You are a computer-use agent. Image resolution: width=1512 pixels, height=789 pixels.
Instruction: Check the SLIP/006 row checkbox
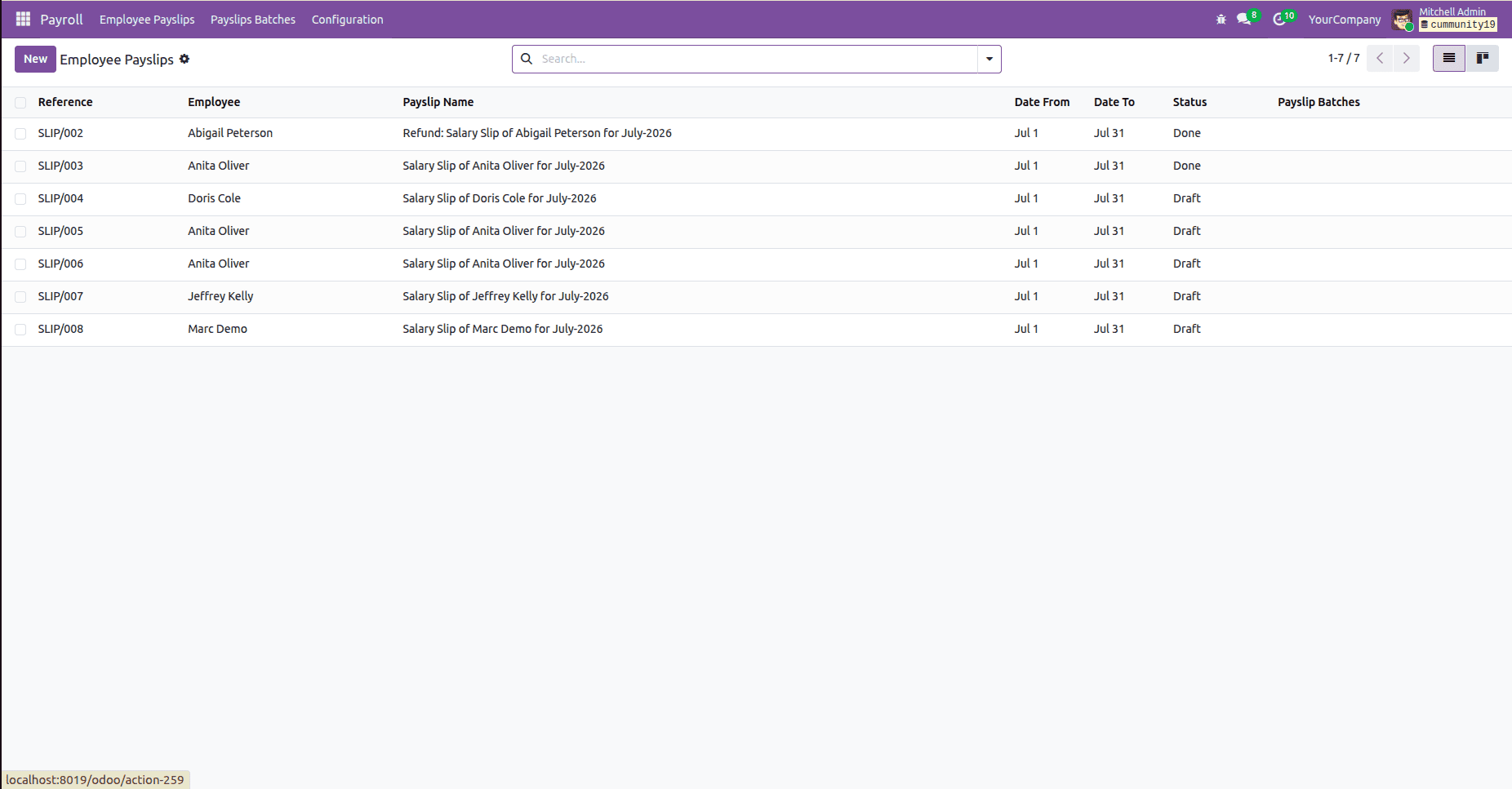(x=20, y=264)
